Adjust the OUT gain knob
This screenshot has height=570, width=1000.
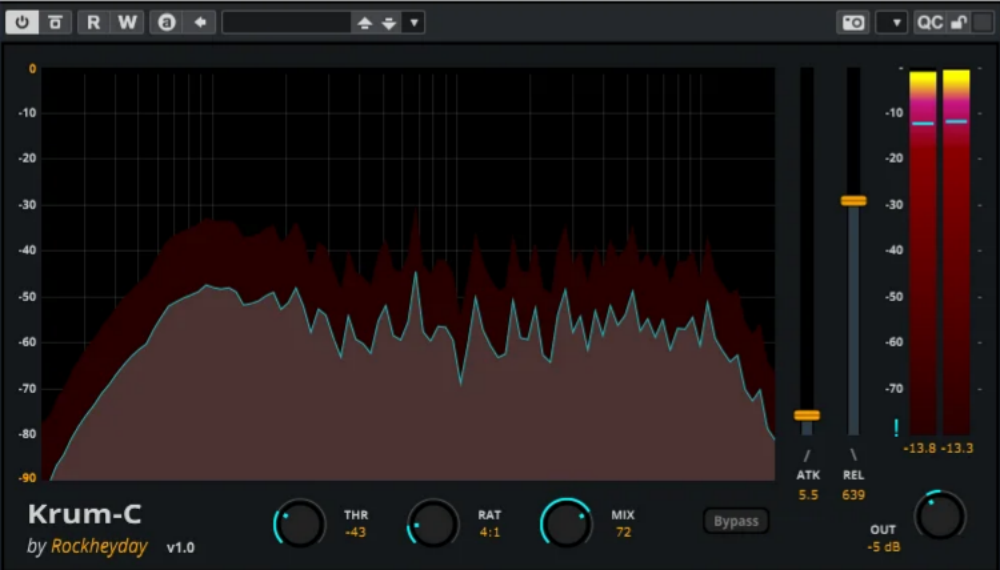940,515
